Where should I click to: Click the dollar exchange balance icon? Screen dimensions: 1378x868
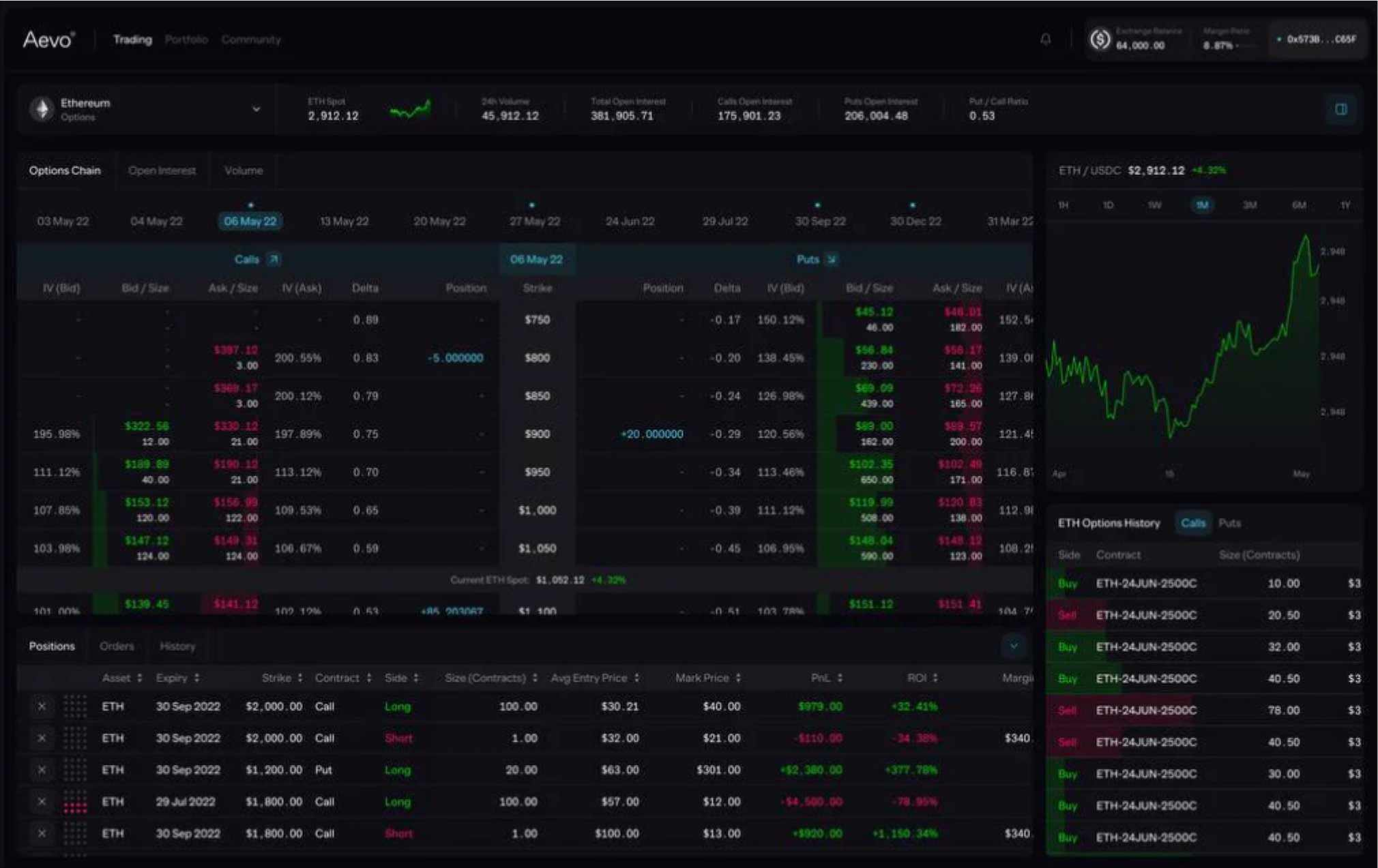pyautogui.click(x=1100, y=40)
